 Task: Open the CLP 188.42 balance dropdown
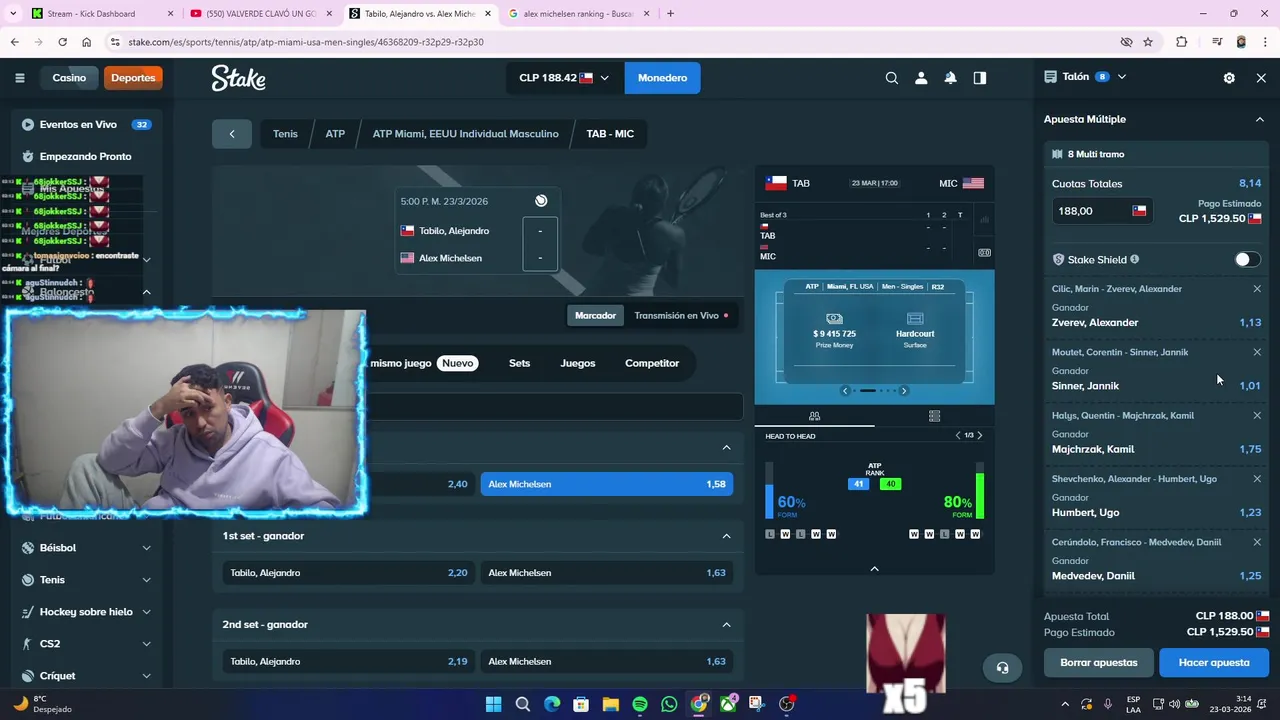point(564,78)
